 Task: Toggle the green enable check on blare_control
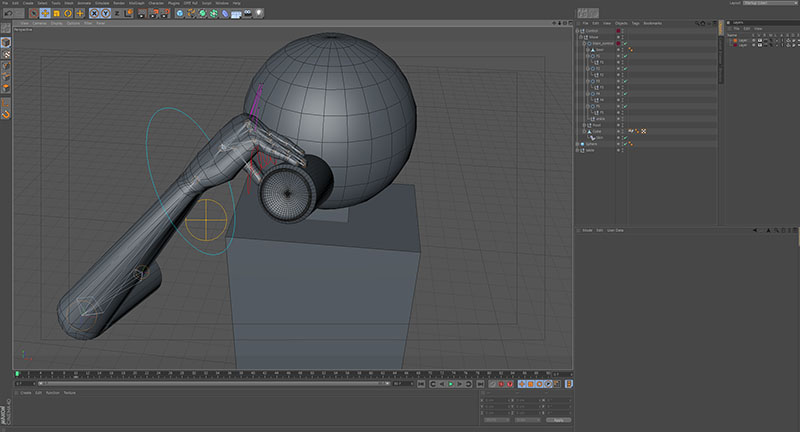tap(626, 43)
